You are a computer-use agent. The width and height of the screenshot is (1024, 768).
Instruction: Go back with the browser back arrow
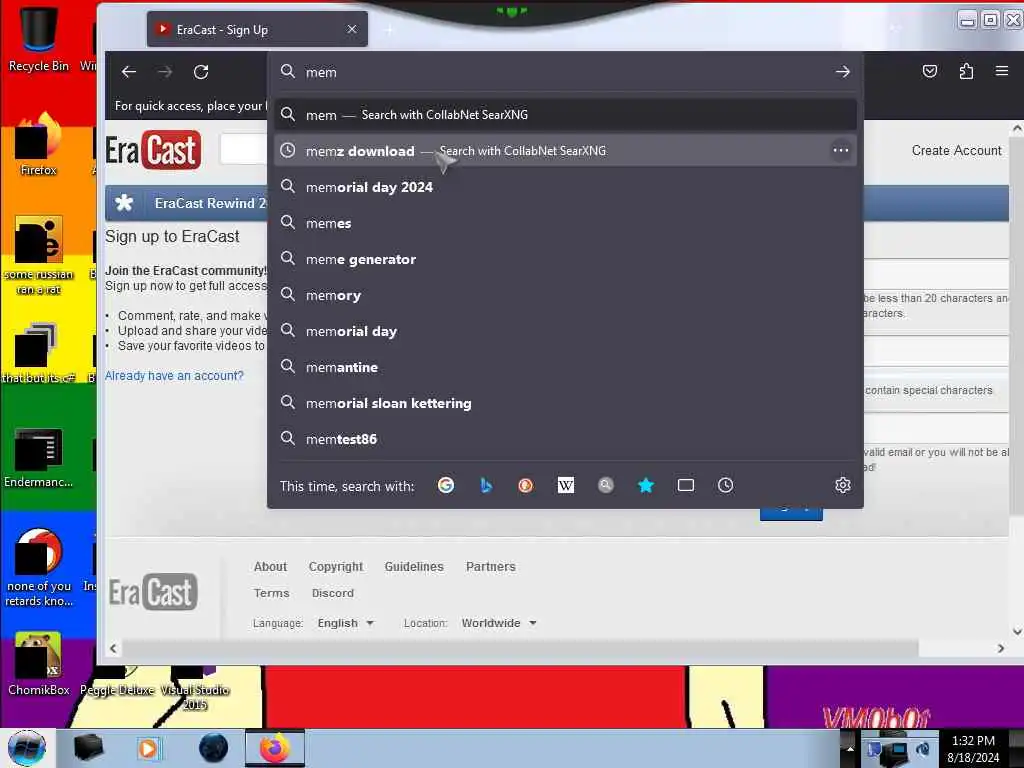(x=129, y=72)
